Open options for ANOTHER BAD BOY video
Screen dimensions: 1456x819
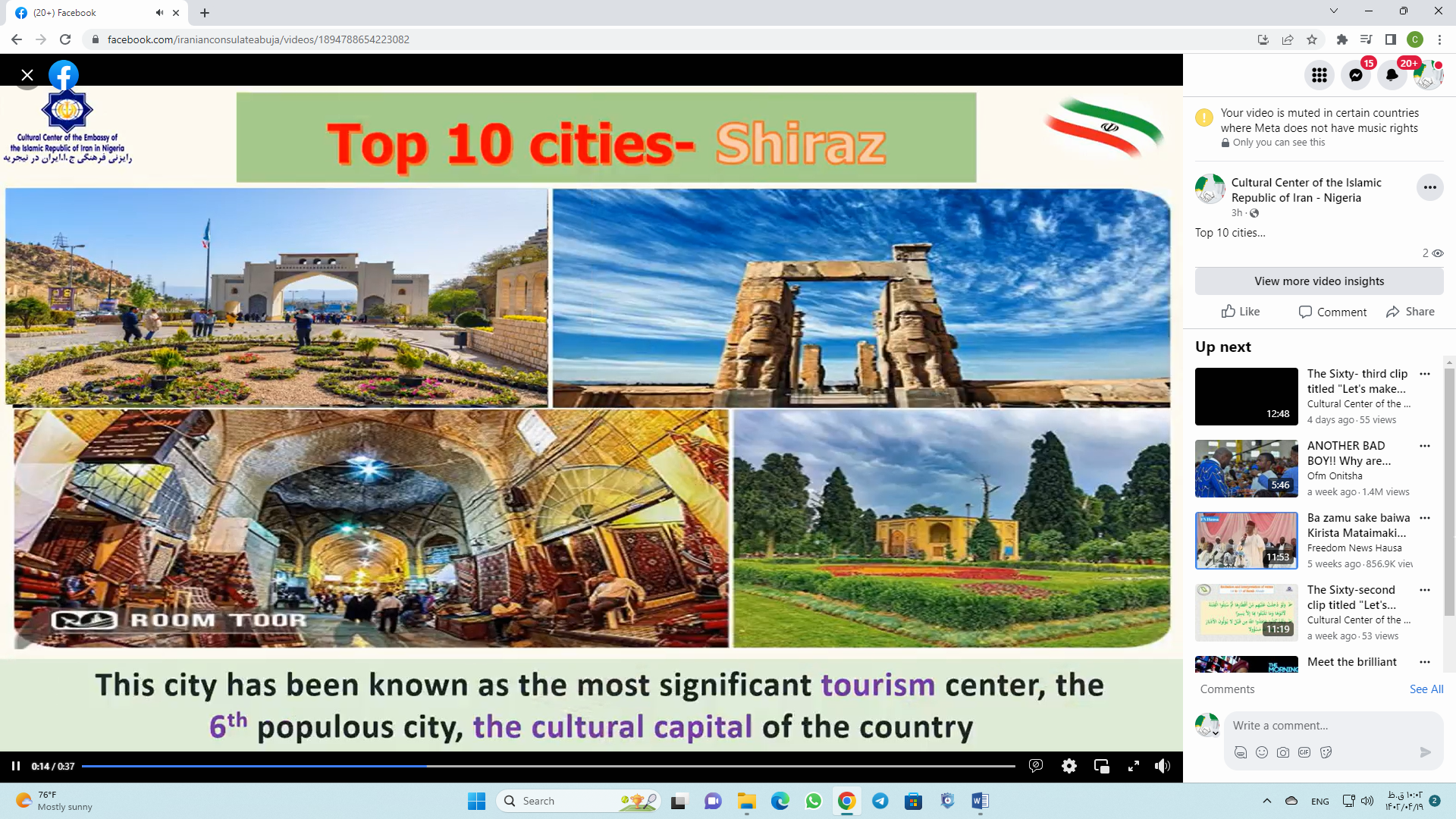pos(1425,446)
